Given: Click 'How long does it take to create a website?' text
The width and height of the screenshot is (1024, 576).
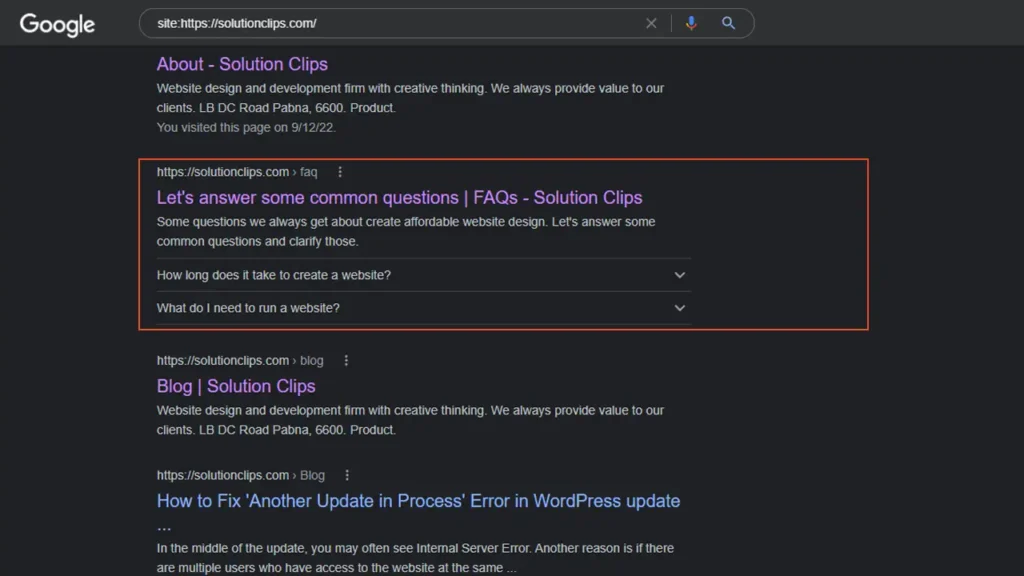Looking at the screenshot, I should click(274, 275).
